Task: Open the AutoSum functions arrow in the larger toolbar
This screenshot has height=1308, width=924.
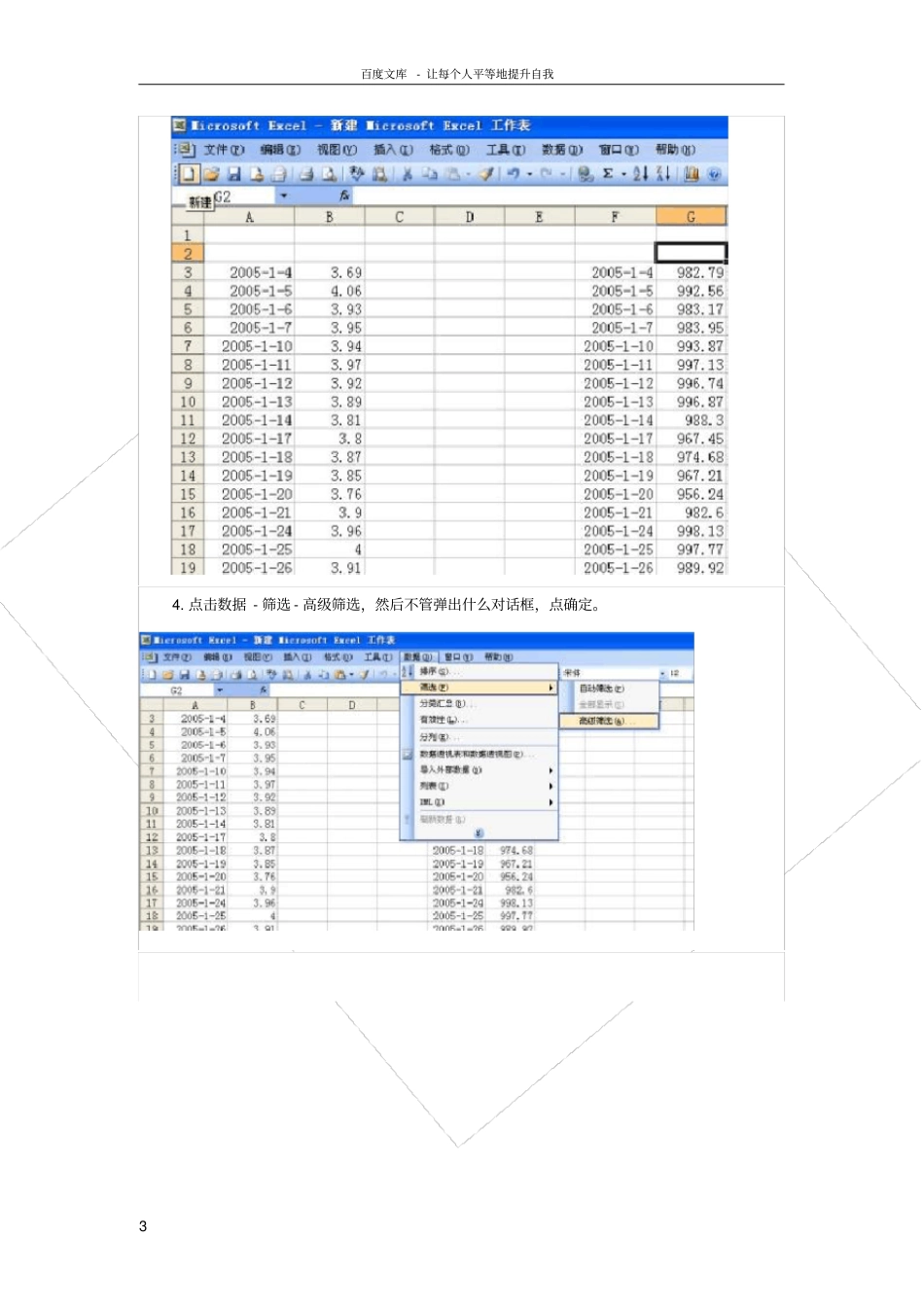Action: (623, 174)
